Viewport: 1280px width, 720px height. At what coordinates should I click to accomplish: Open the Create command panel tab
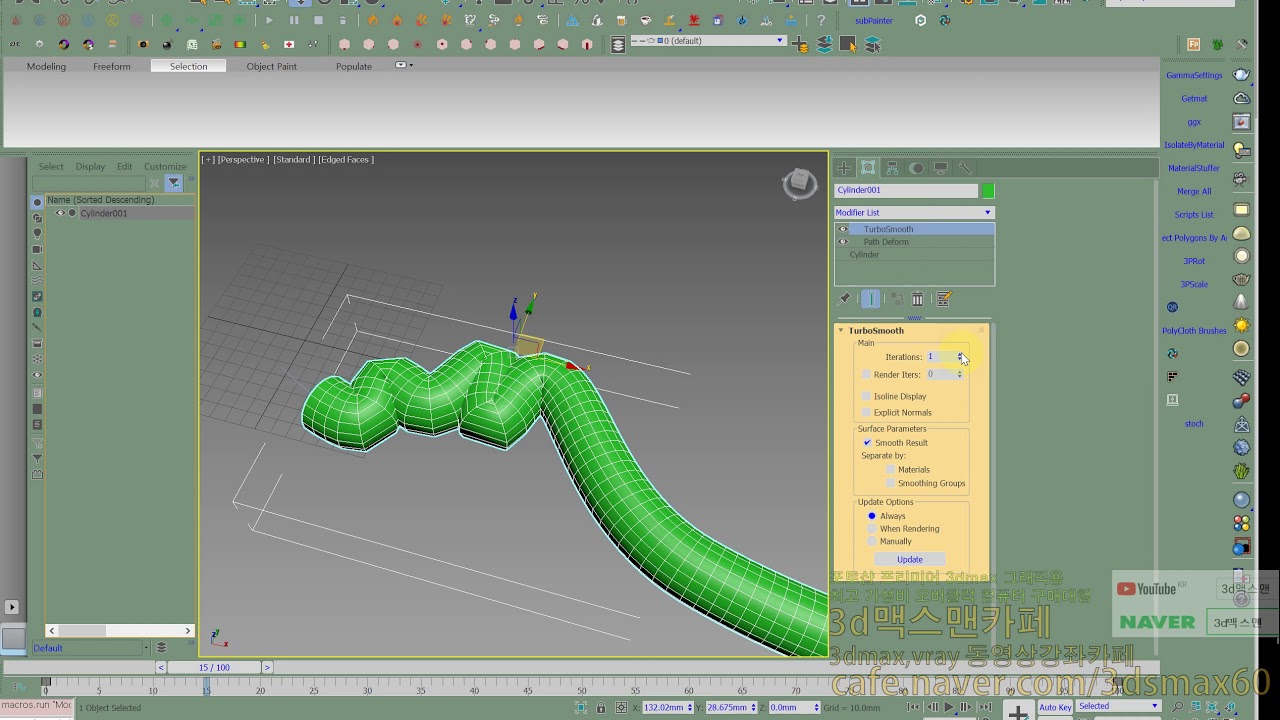click(844, 168)
